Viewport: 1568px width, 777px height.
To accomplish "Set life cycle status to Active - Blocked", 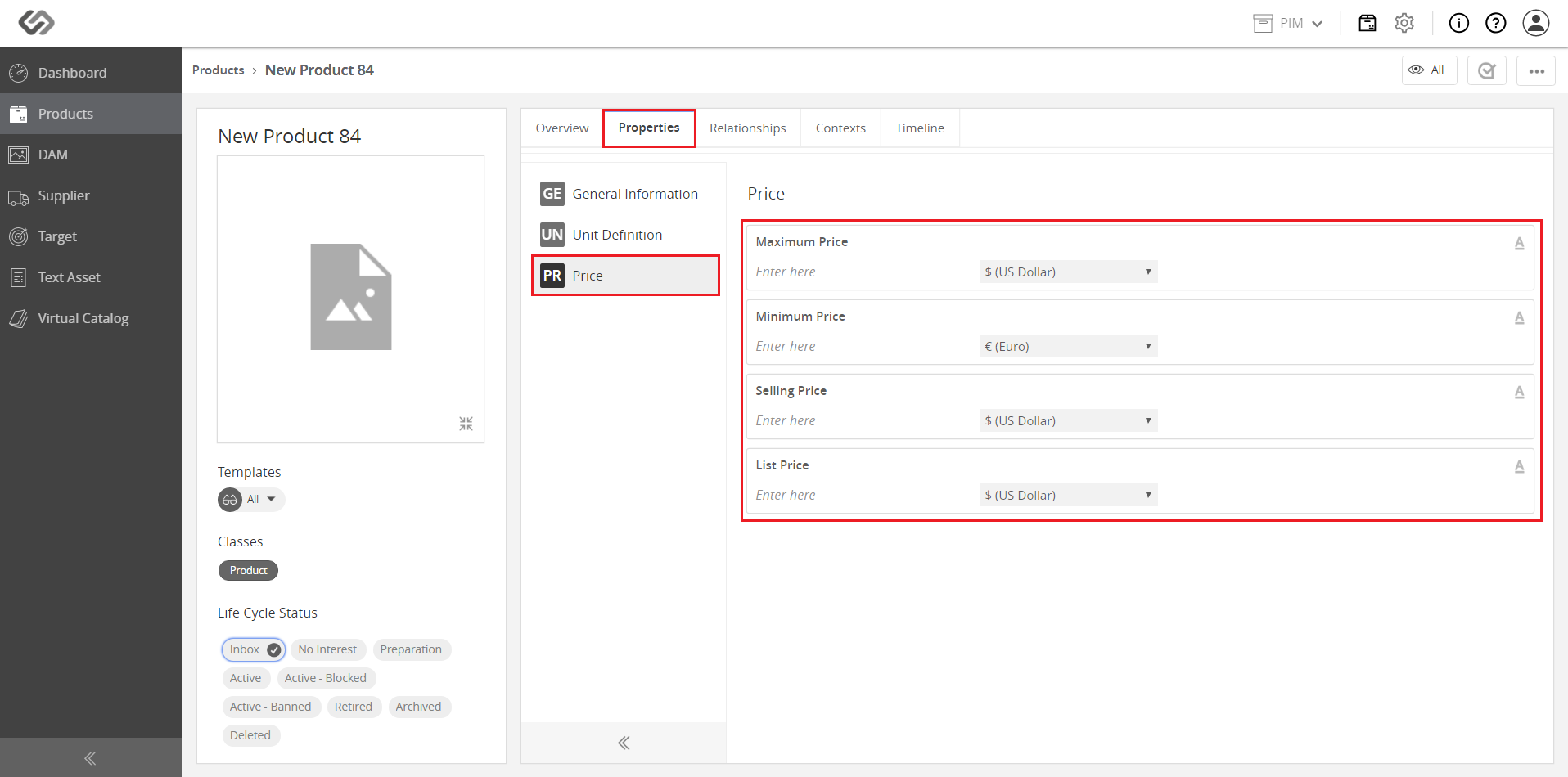I will [x=326, y=678].
